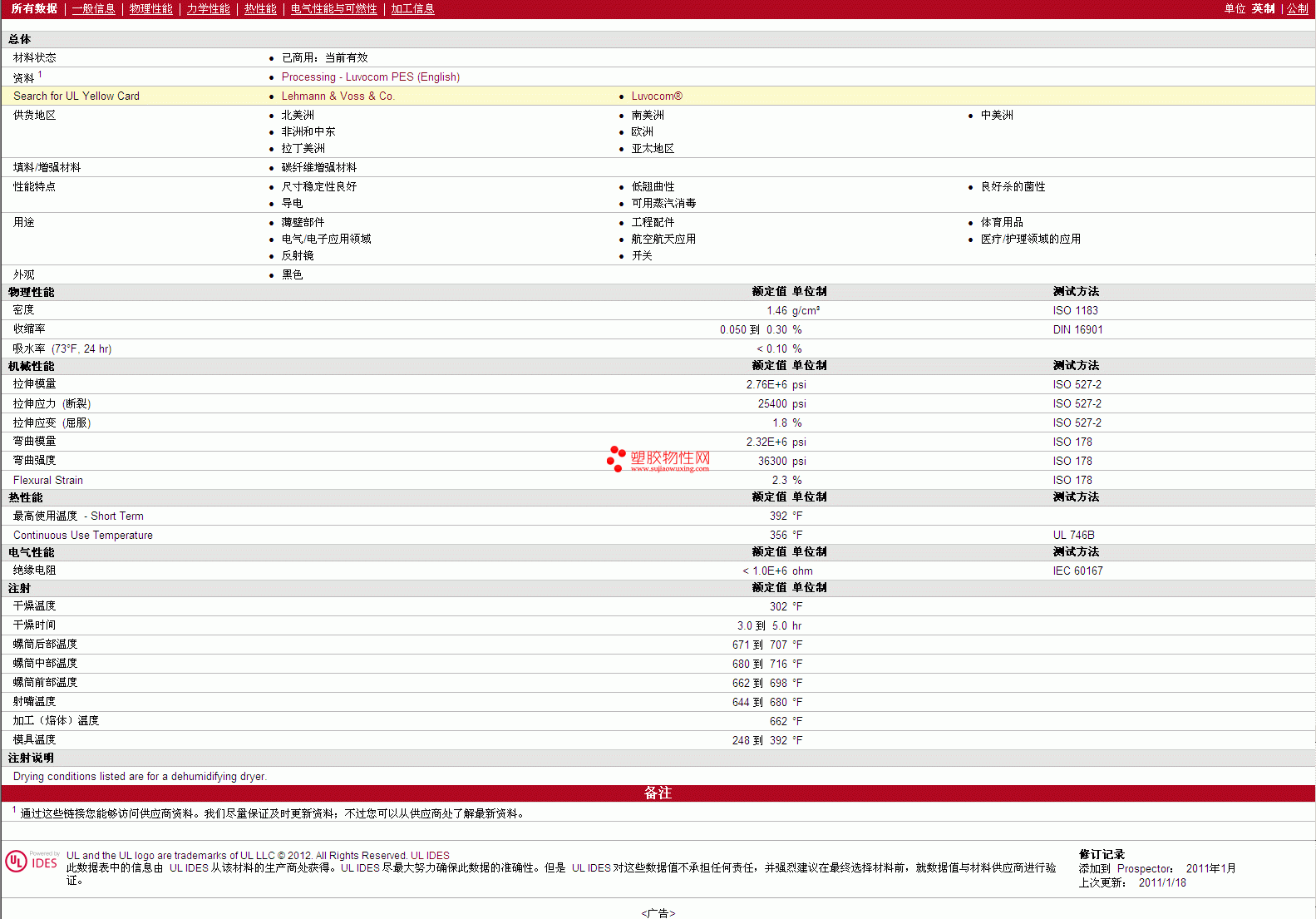Image resolution: width=1316 pixels, height=919 pixels.
Task: Click the 收缩率 row label
Action: click(x=29, y=329)
